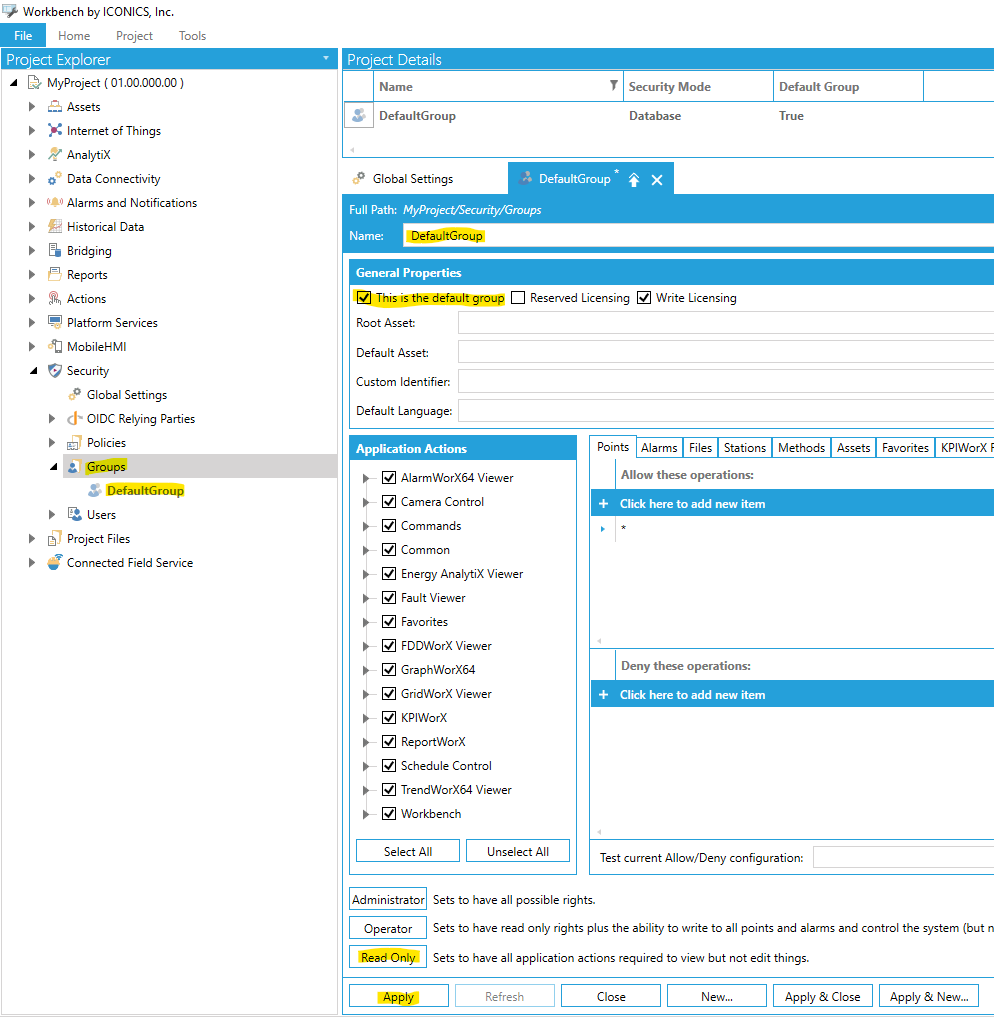The image size is (994, 1017).
Task: Click 'Click here to add new item' under Allow
Action: coord(692,504)
